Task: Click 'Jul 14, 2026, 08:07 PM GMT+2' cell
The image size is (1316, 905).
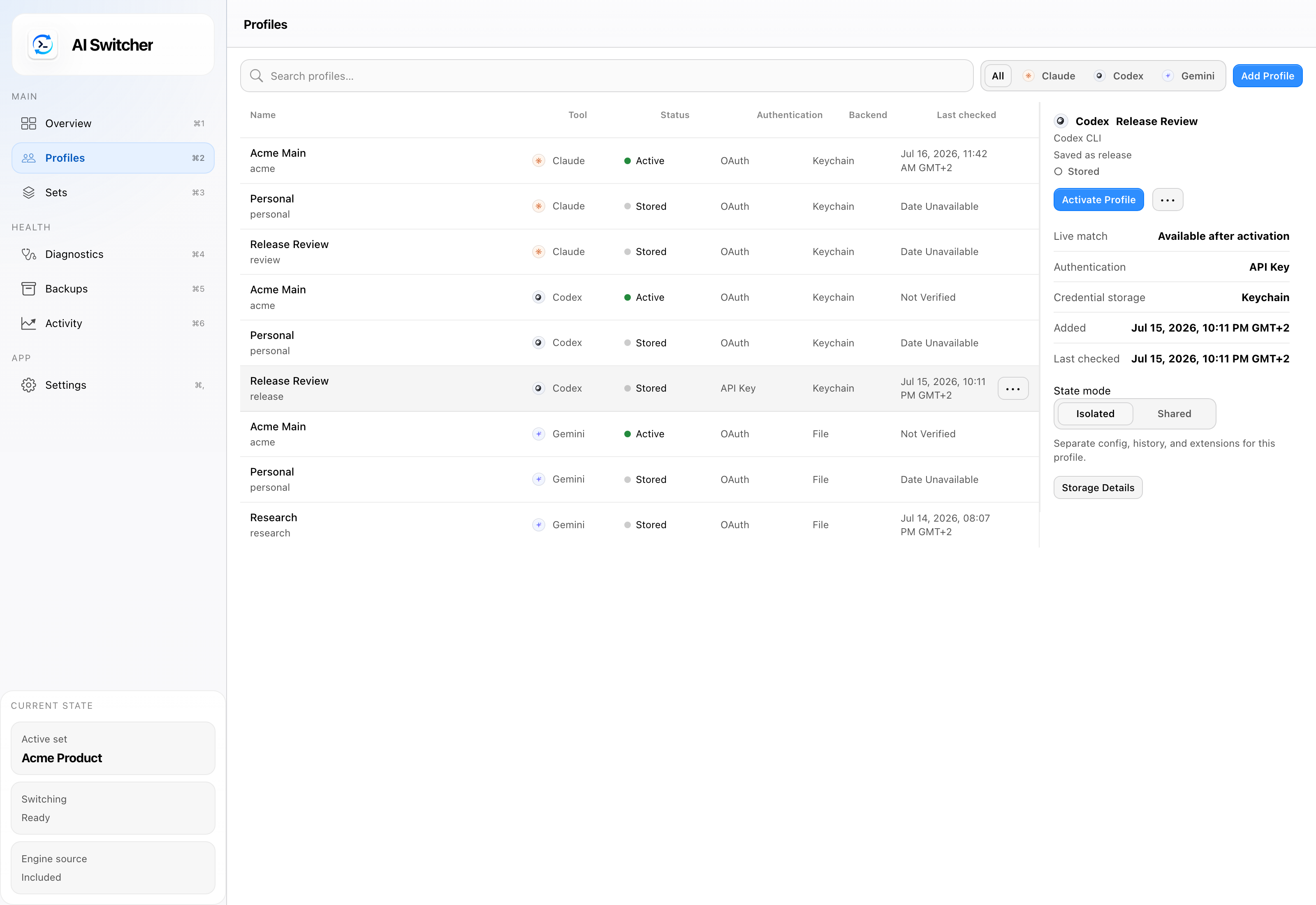Action: pyautogui.click(x=945, y=524)
